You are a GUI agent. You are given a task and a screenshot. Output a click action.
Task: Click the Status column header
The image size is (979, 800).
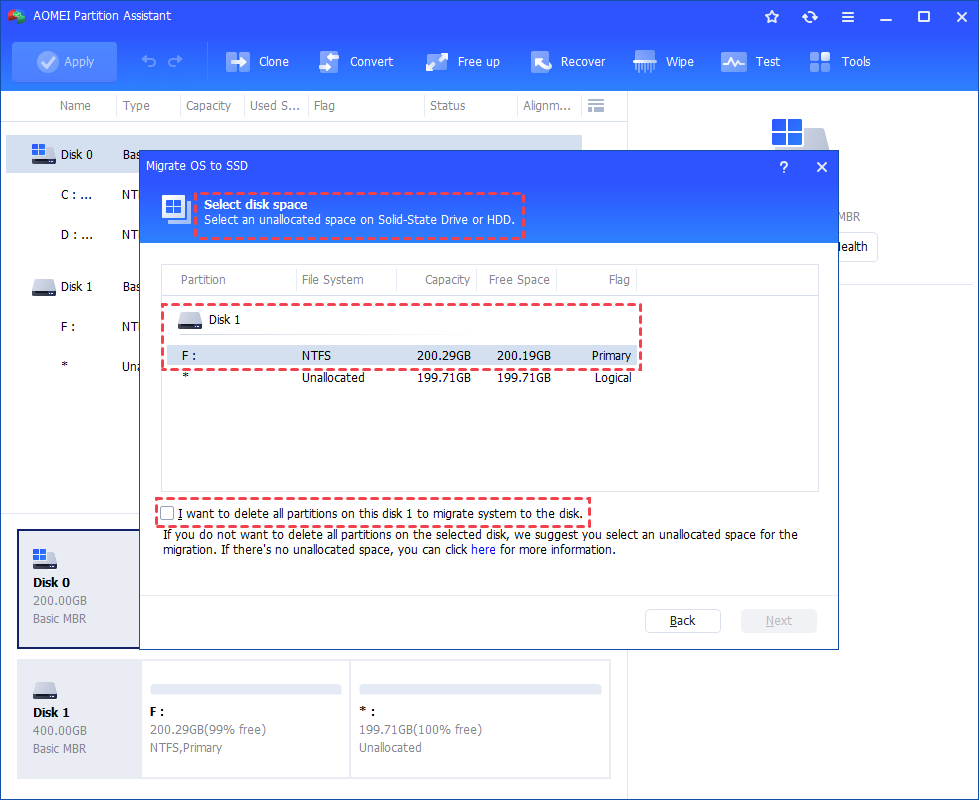tap(447, 106)
